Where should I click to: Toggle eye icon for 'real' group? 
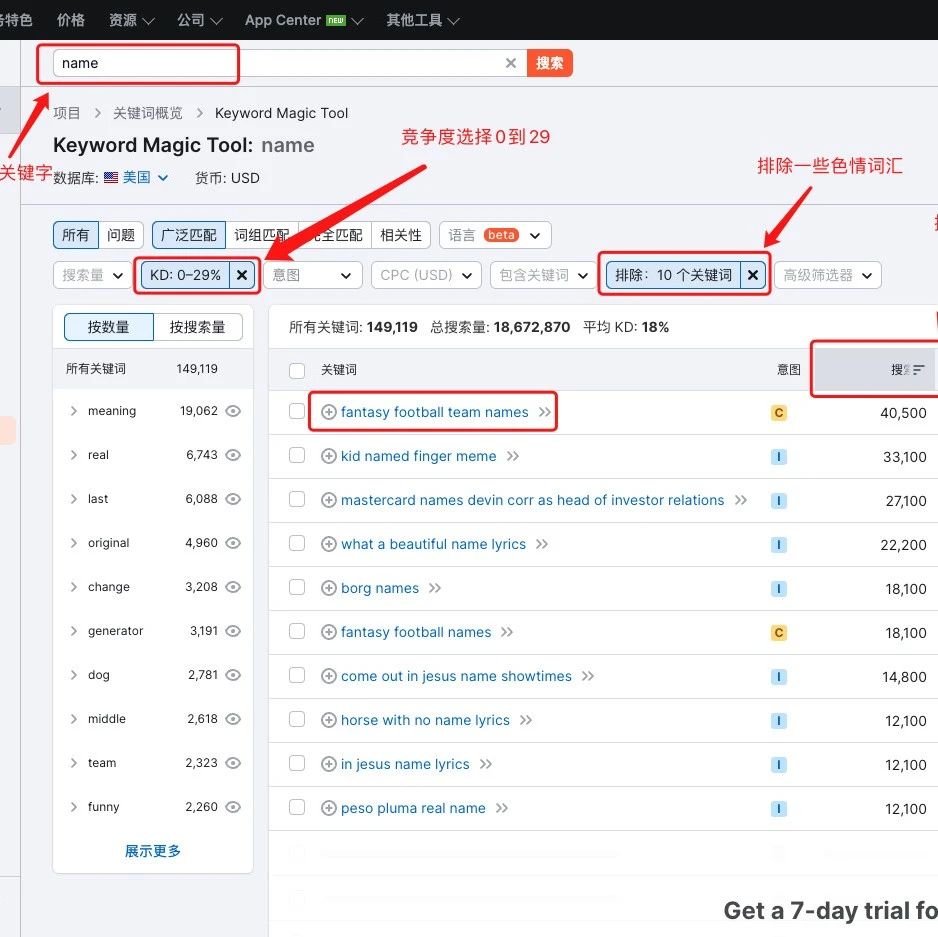tap(233, 455)
